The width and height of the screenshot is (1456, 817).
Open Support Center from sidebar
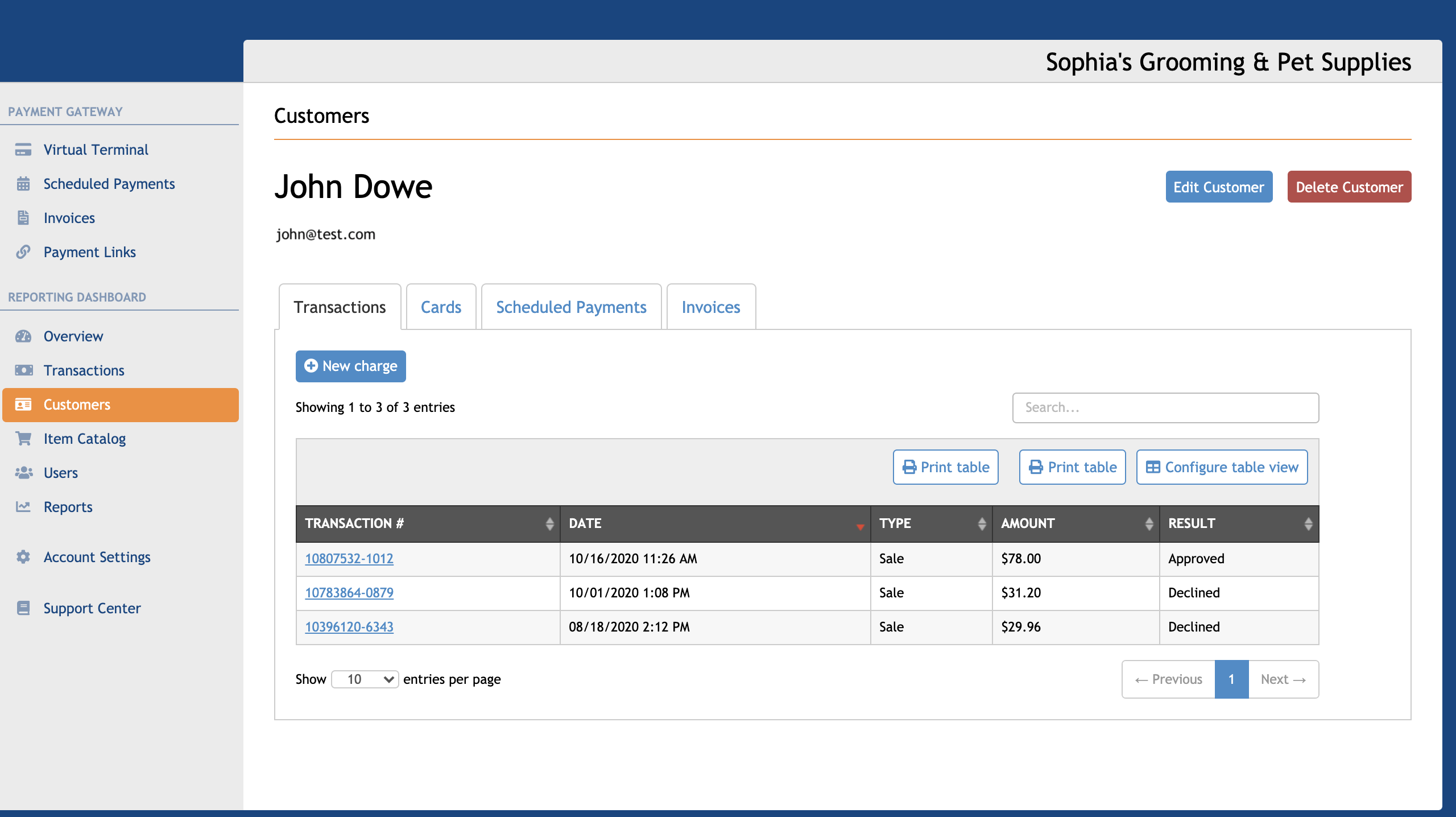pyautogui.click(x=92, y=607)
